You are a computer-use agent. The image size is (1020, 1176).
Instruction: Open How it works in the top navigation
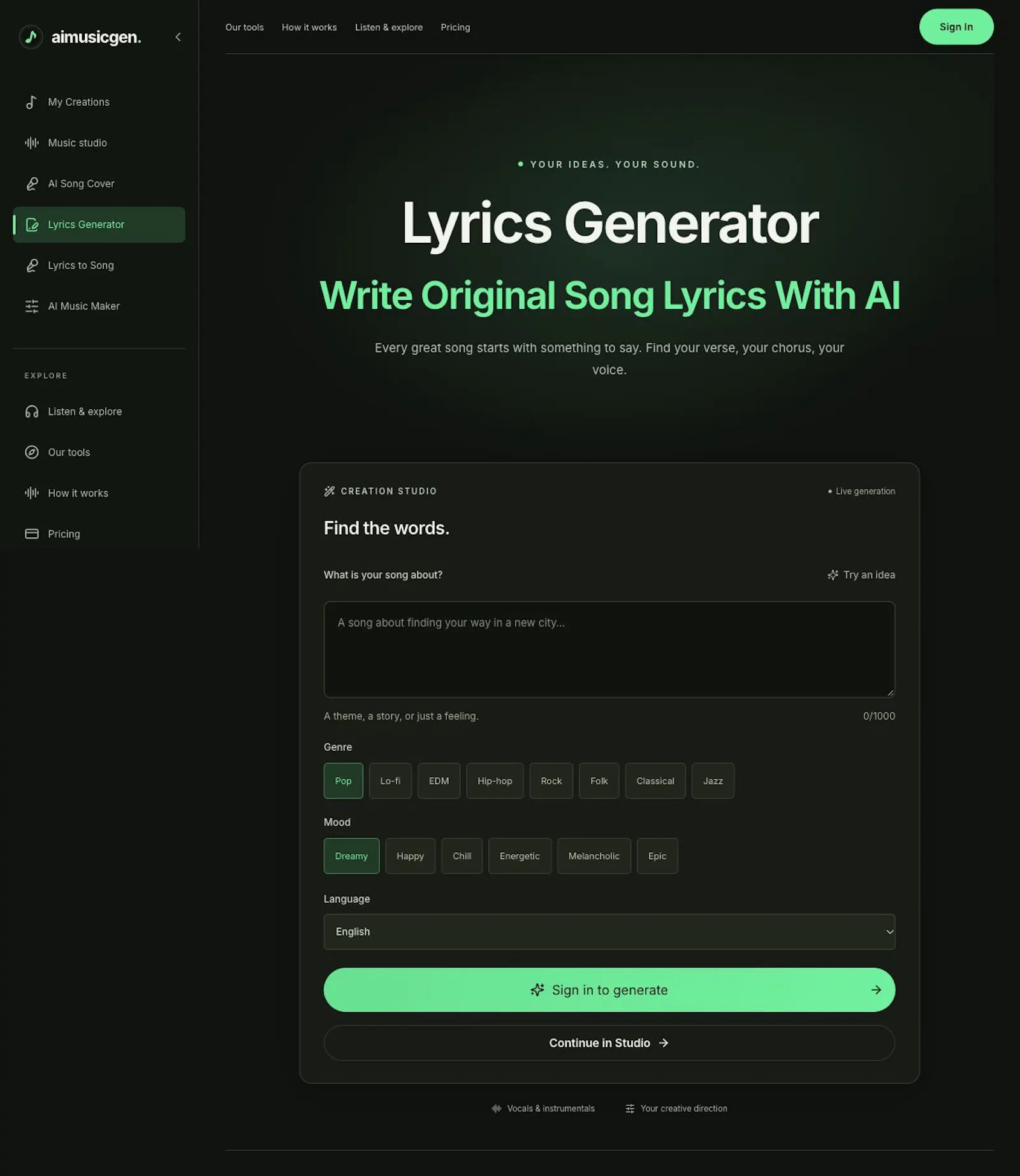coord(309,27)
